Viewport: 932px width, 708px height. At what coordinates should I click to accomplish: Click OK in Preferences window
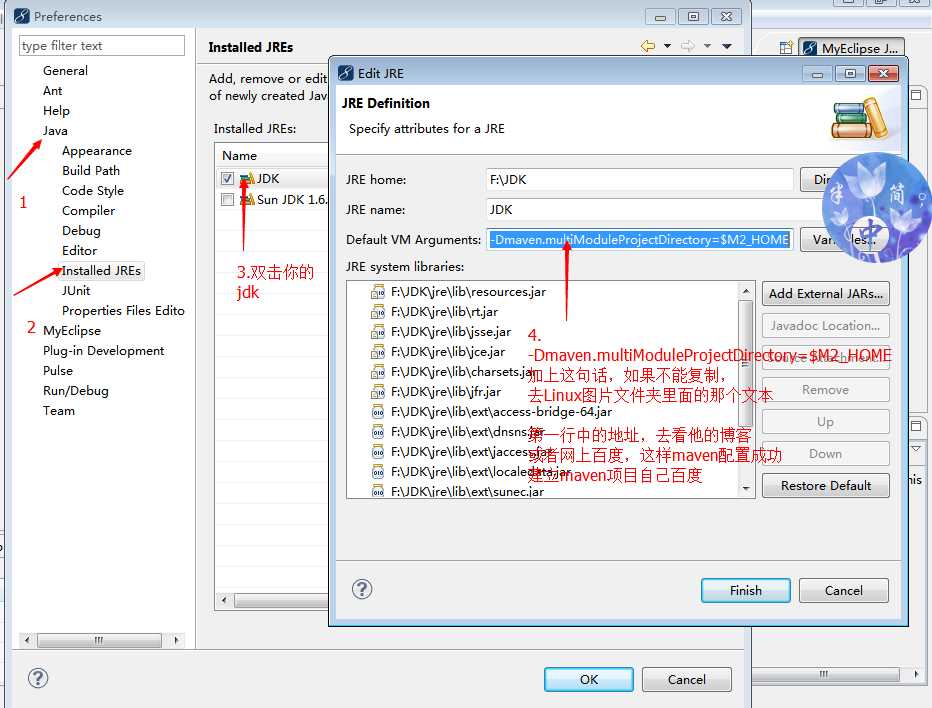point(588,679)
